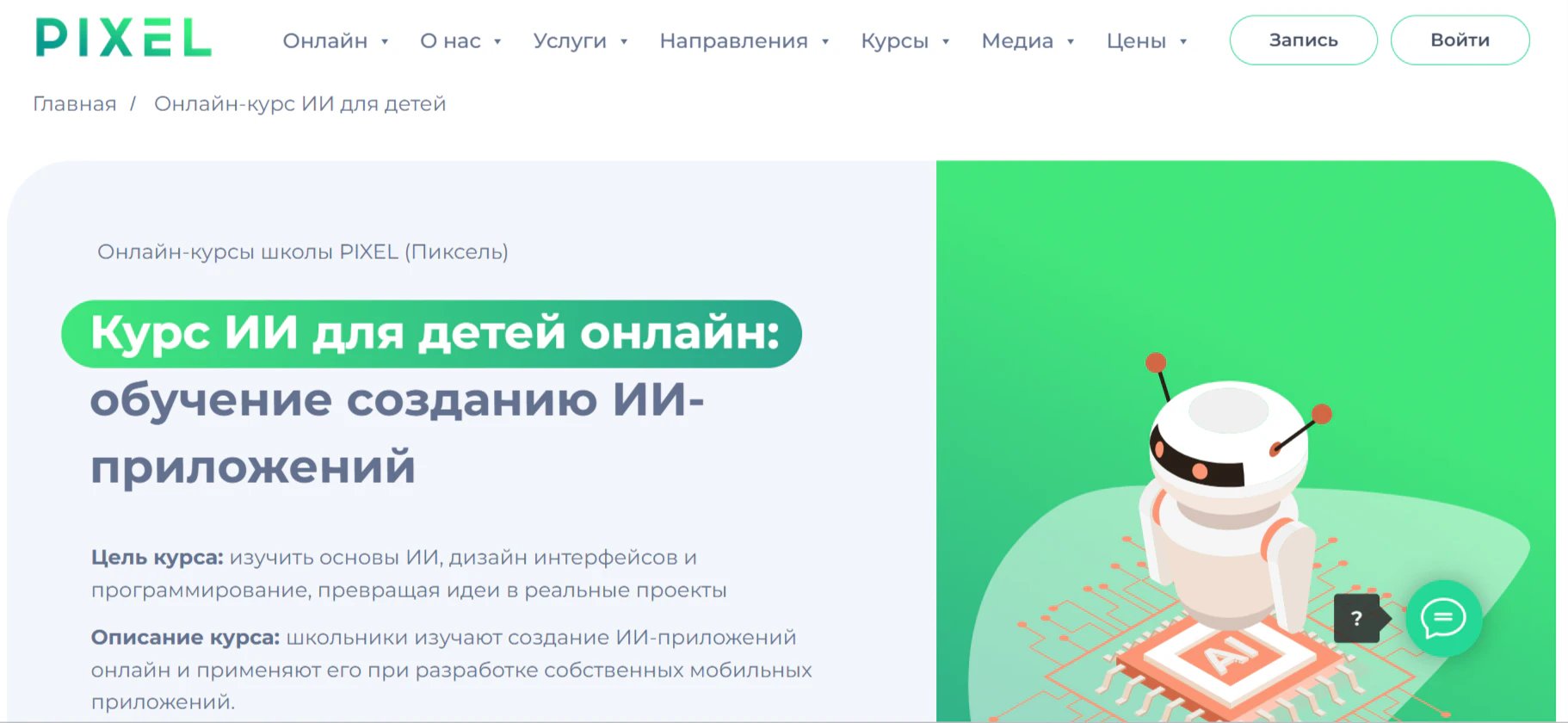The width and height of the screenshot is (1568, 723).
Task: Click the Войти login button
Action: pos(1460,40)
